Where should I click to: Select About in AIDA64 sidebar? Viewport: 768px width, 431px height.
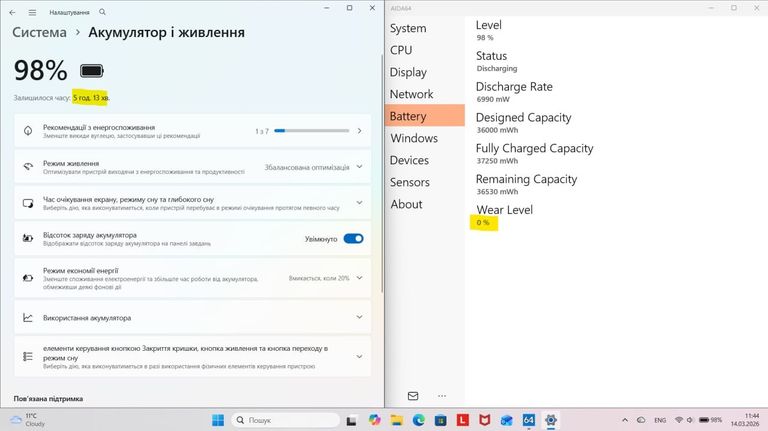tap(407, 204)
